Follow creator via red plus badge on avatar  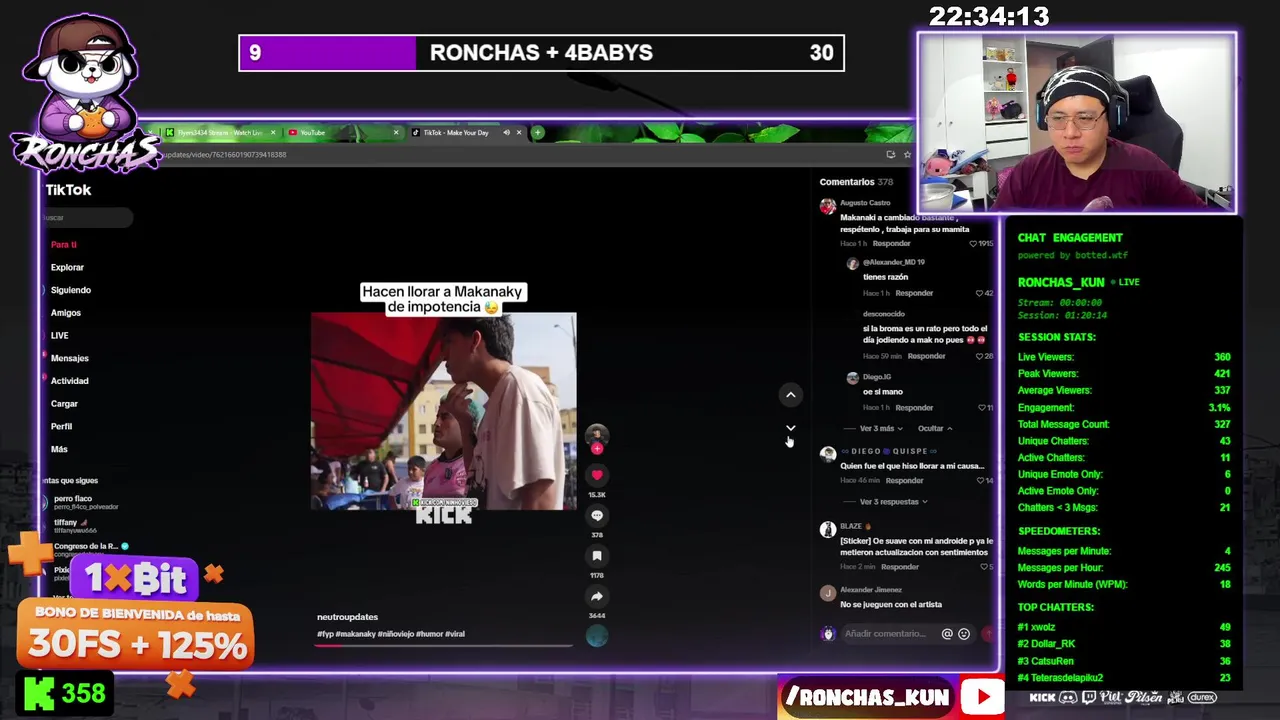pos(597,449)
